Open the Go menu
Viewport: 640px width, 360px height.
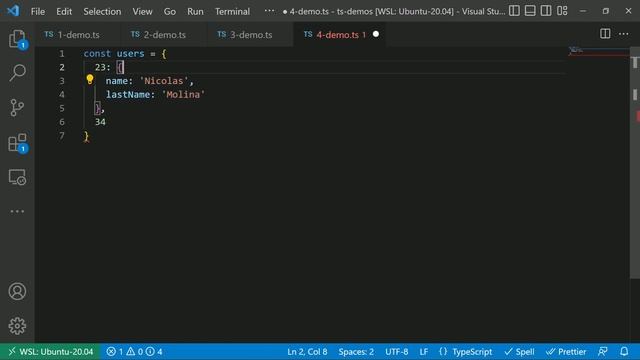(x=170, y=11)
